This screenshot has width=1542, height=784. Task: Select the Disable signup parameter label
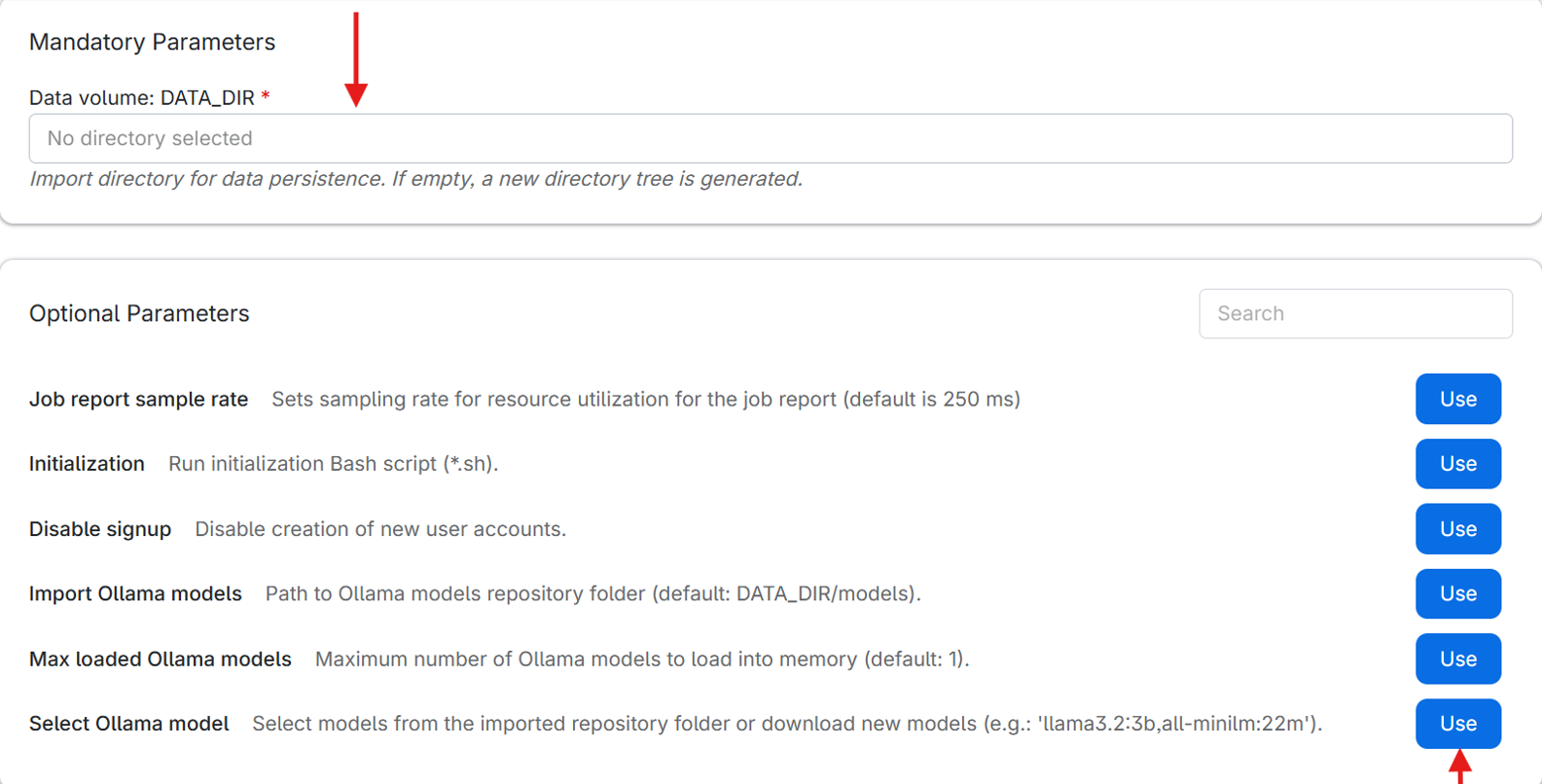click(x=100, y=529)
